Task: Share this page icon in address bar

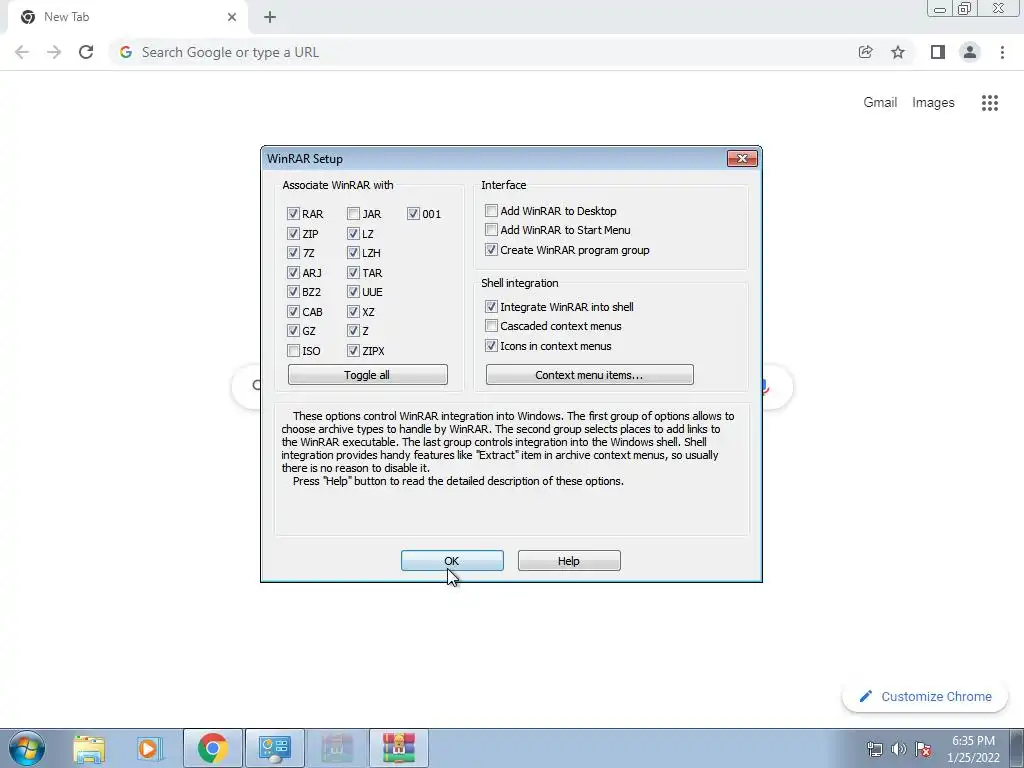Action: tap(865, 52)
